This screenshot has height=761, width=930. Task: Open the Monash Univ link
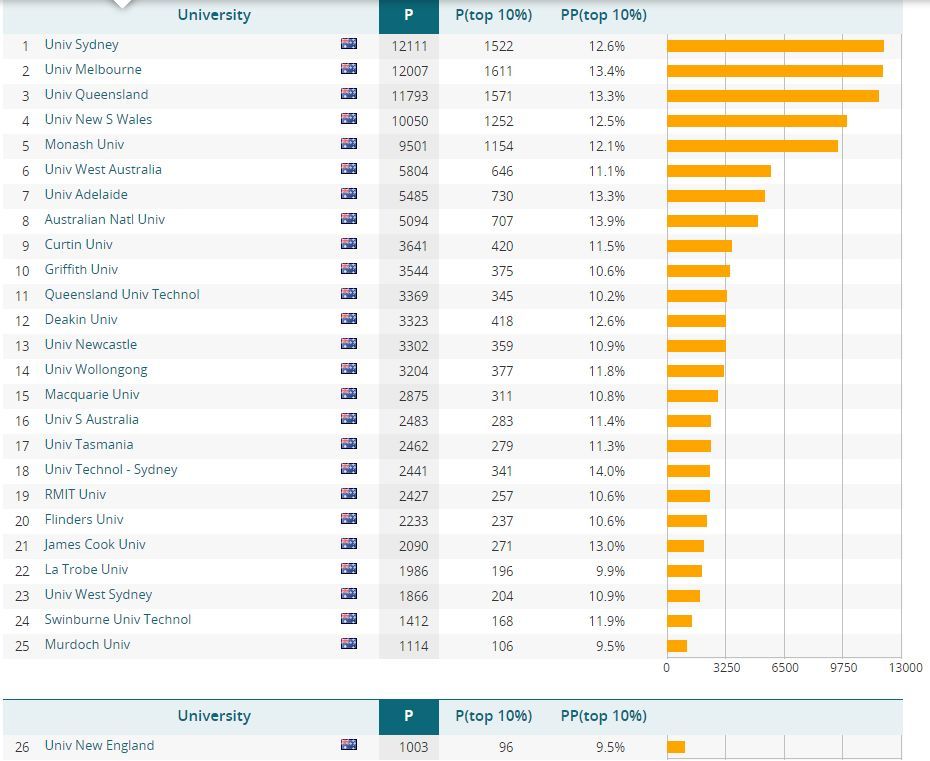coord(84,144)
